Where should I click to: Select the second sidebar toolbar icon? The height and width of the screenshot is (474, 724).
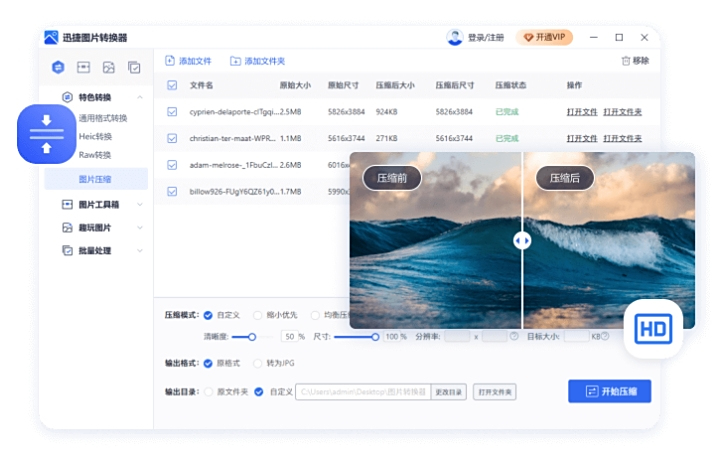(83, 68)
